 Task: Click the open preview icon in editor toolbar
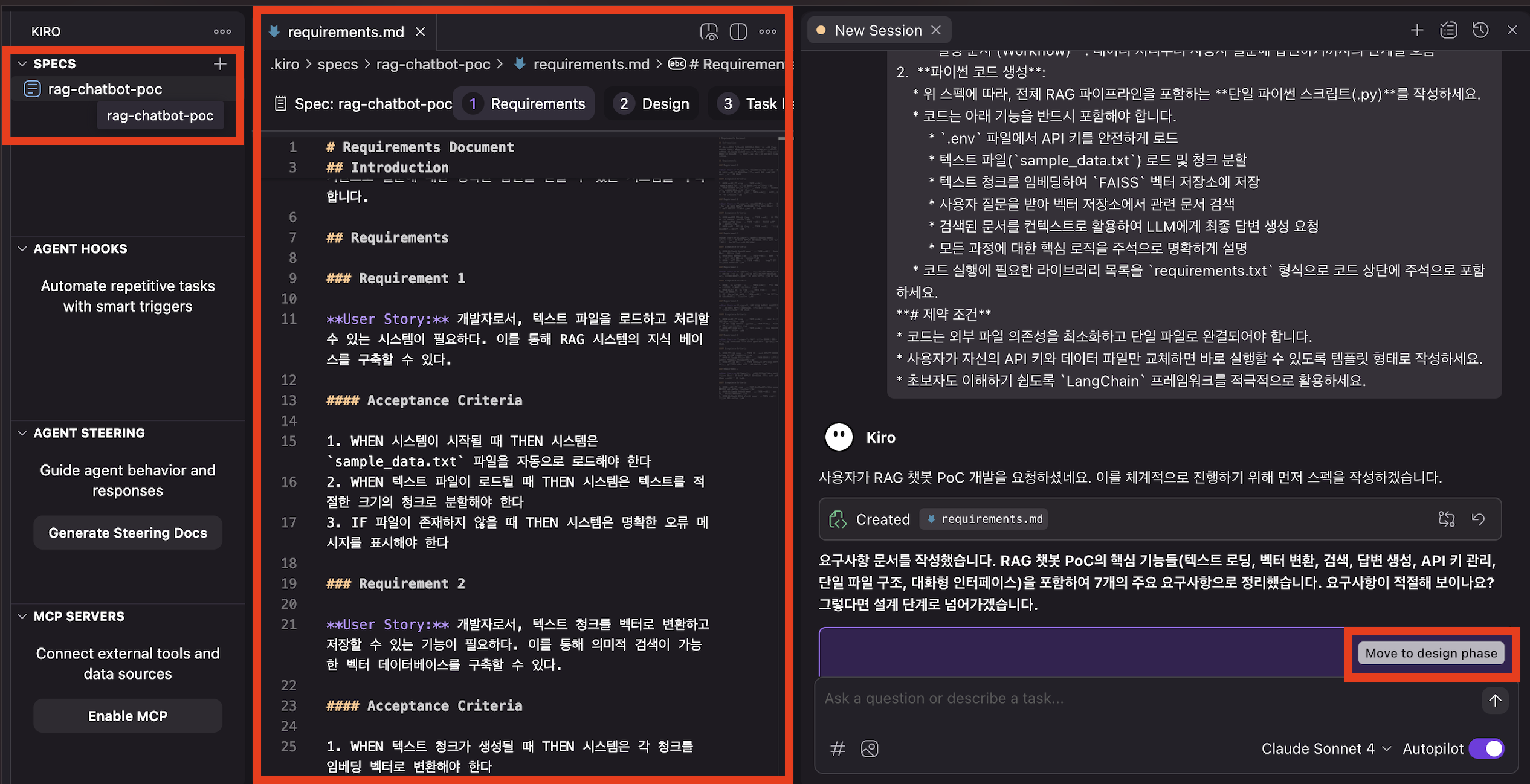click(709, 31)
